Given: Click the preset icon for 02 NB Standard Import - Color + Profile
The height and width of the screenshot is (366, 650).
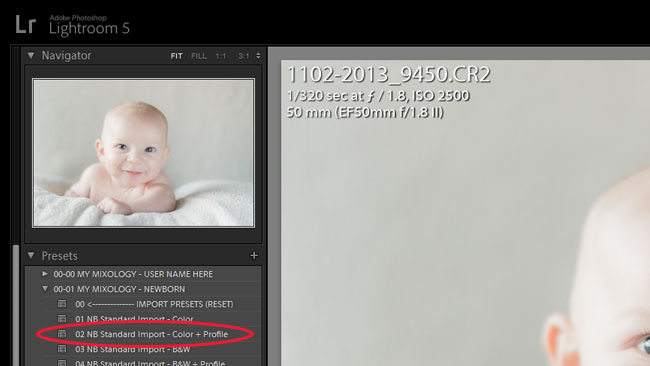Looking at the screenshot, I should (62, 334).
